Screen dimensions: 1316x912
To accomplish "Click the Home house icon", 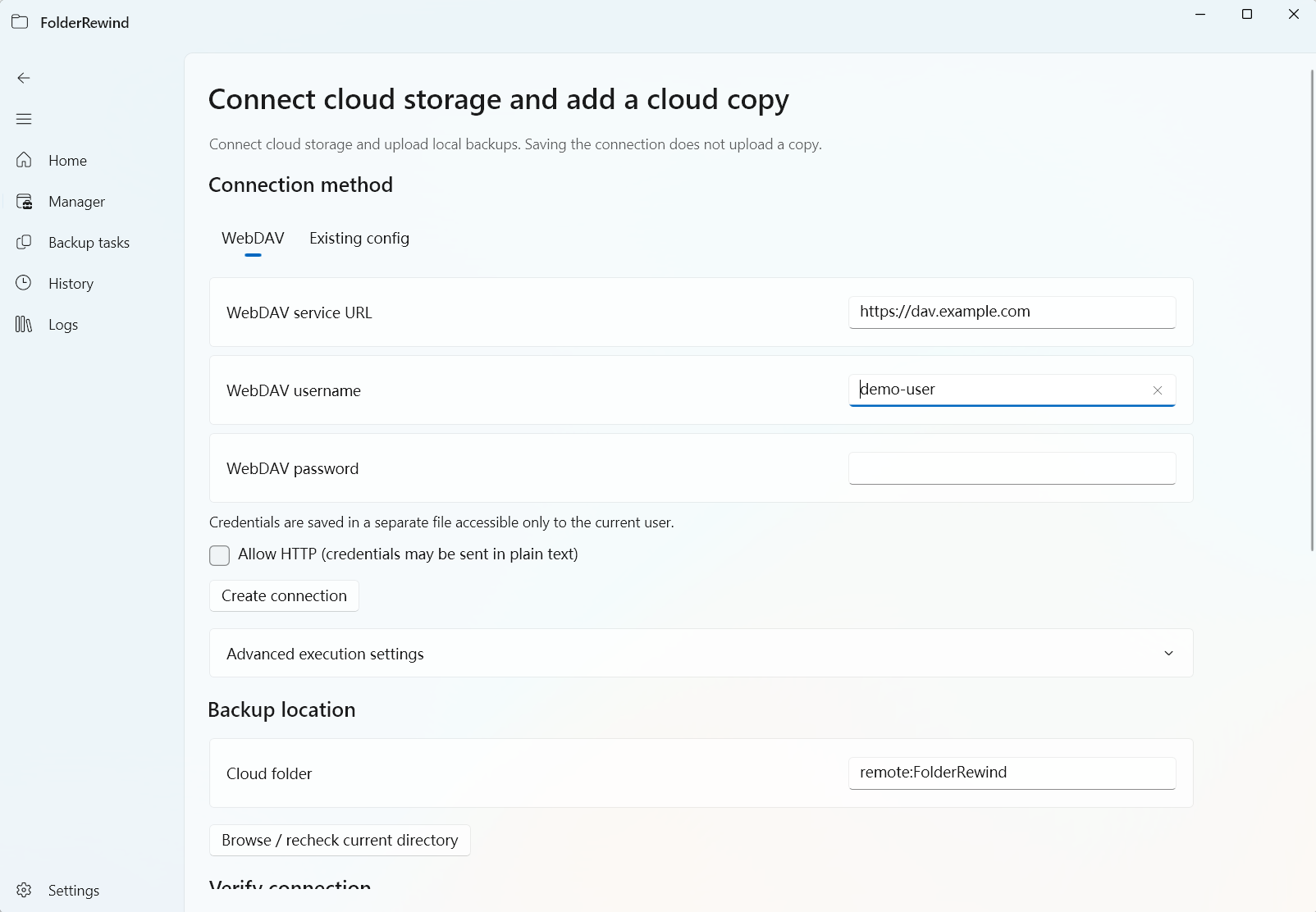I will 24,160.
